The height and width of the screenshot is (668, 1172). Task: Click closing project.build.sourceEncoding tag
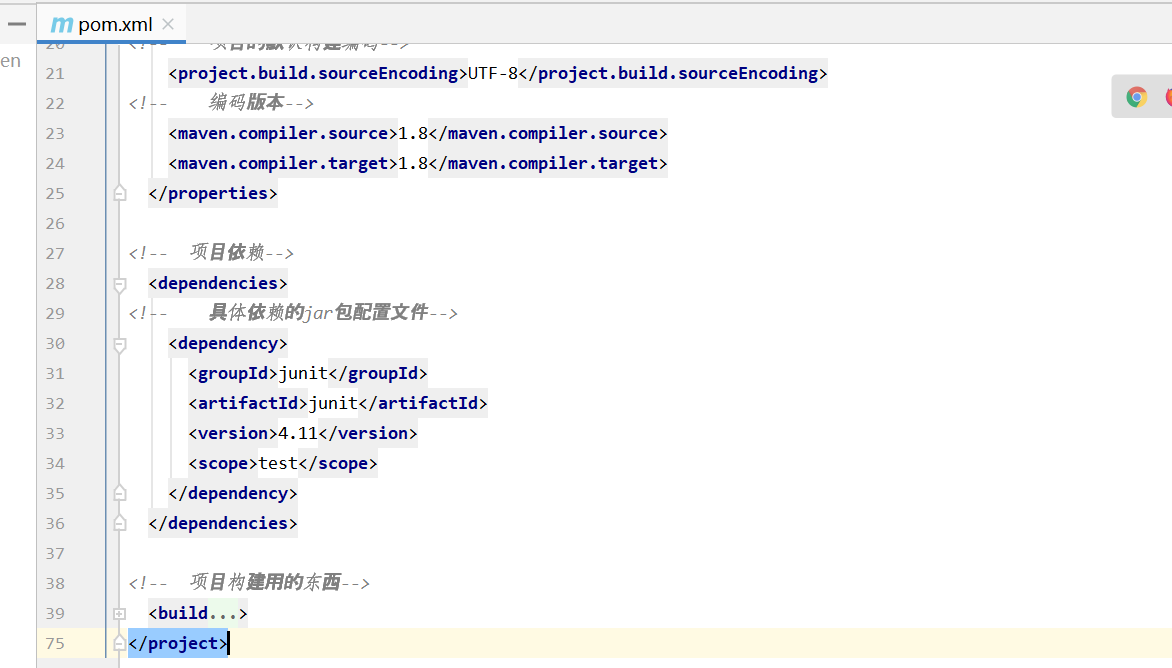[673, 73]
